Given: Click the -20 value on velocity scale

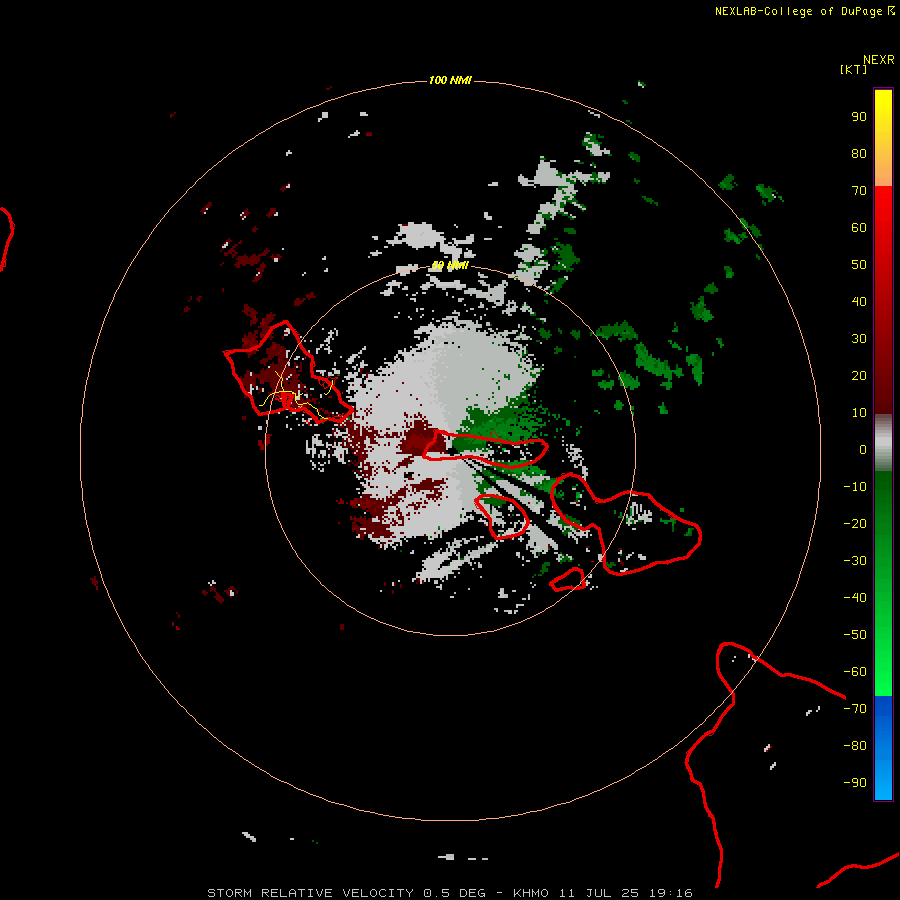Looking at the screenshot, I should tap(855, 524).
